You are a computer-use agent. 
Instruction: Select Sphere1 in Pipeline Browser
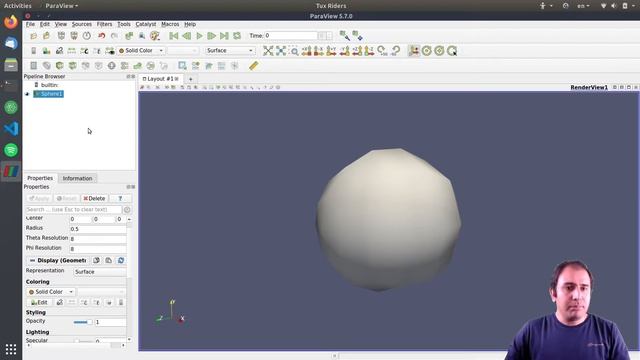click(49, 94)
